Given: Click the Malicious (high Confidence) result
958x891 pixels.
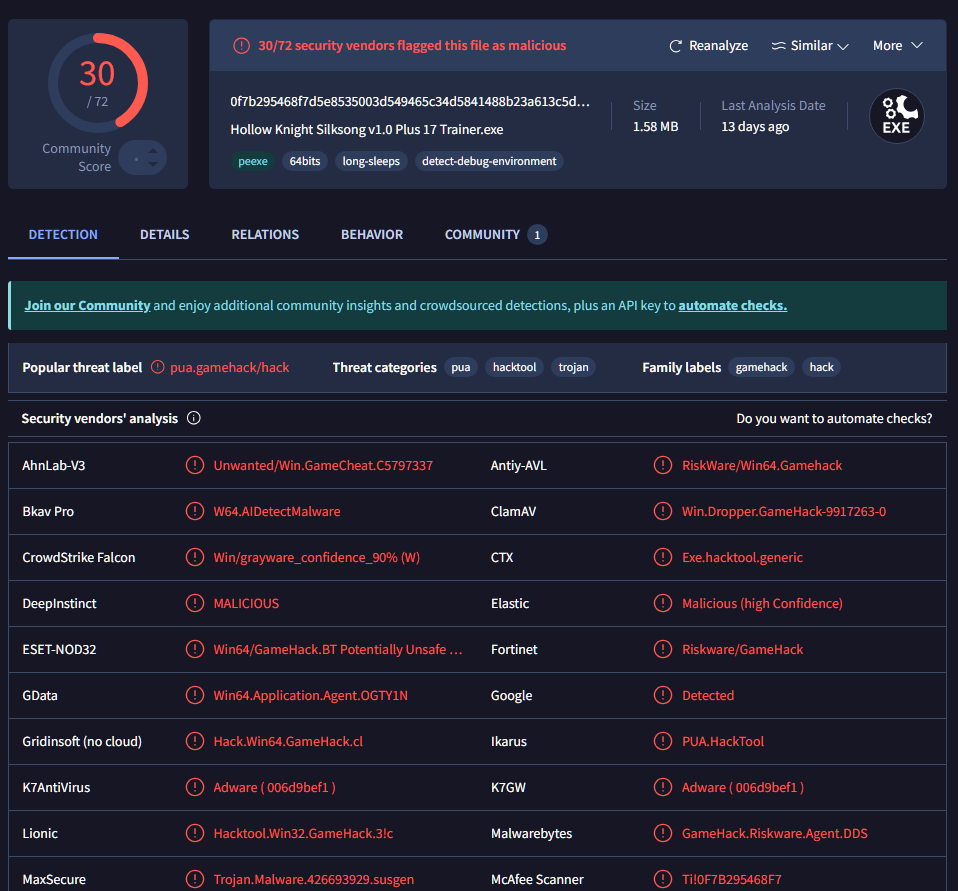Looking at the screenshot, I should point(762,604).
